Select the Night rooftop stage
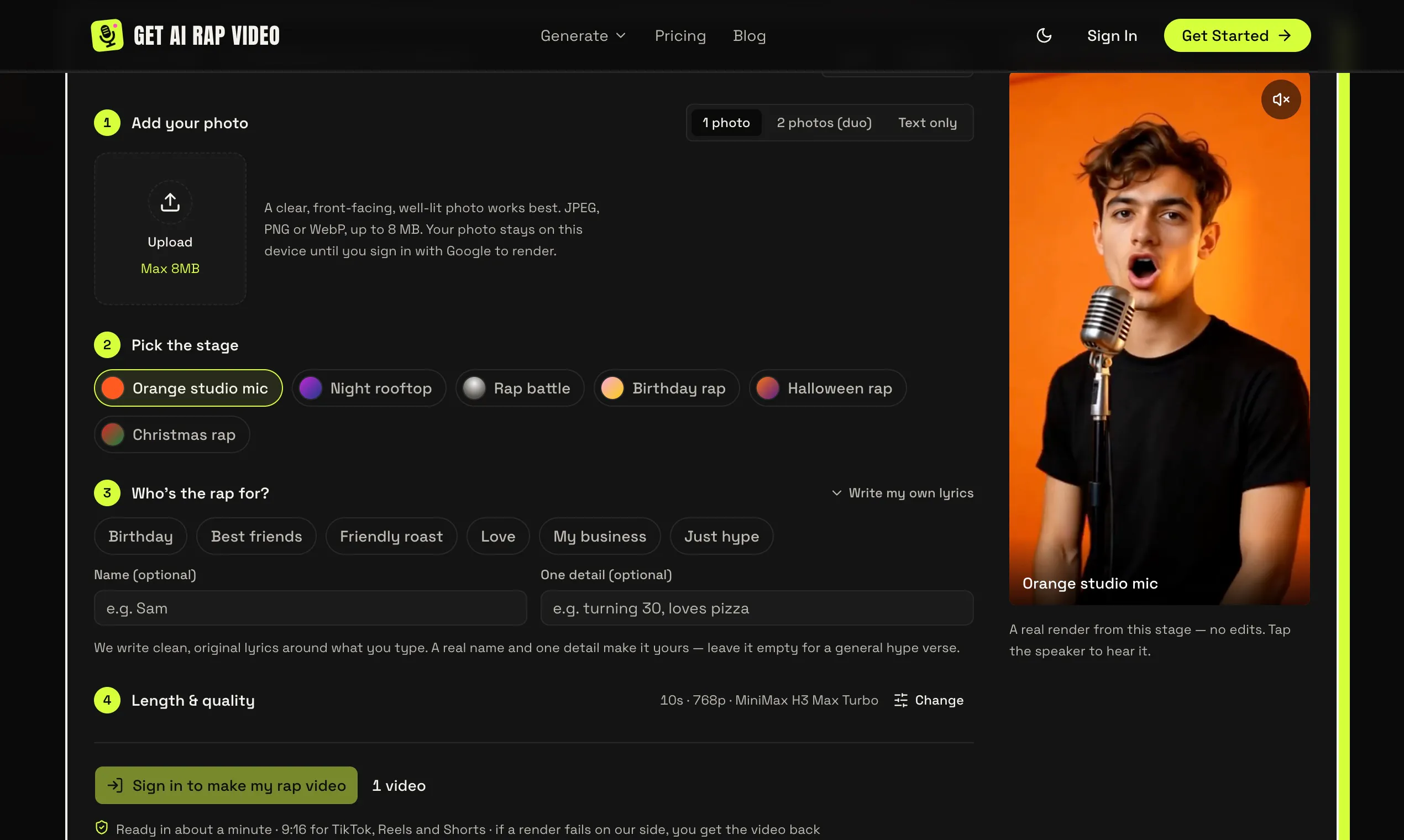Viewport: 1404px width, 840px height. click(x=369, y=389)
